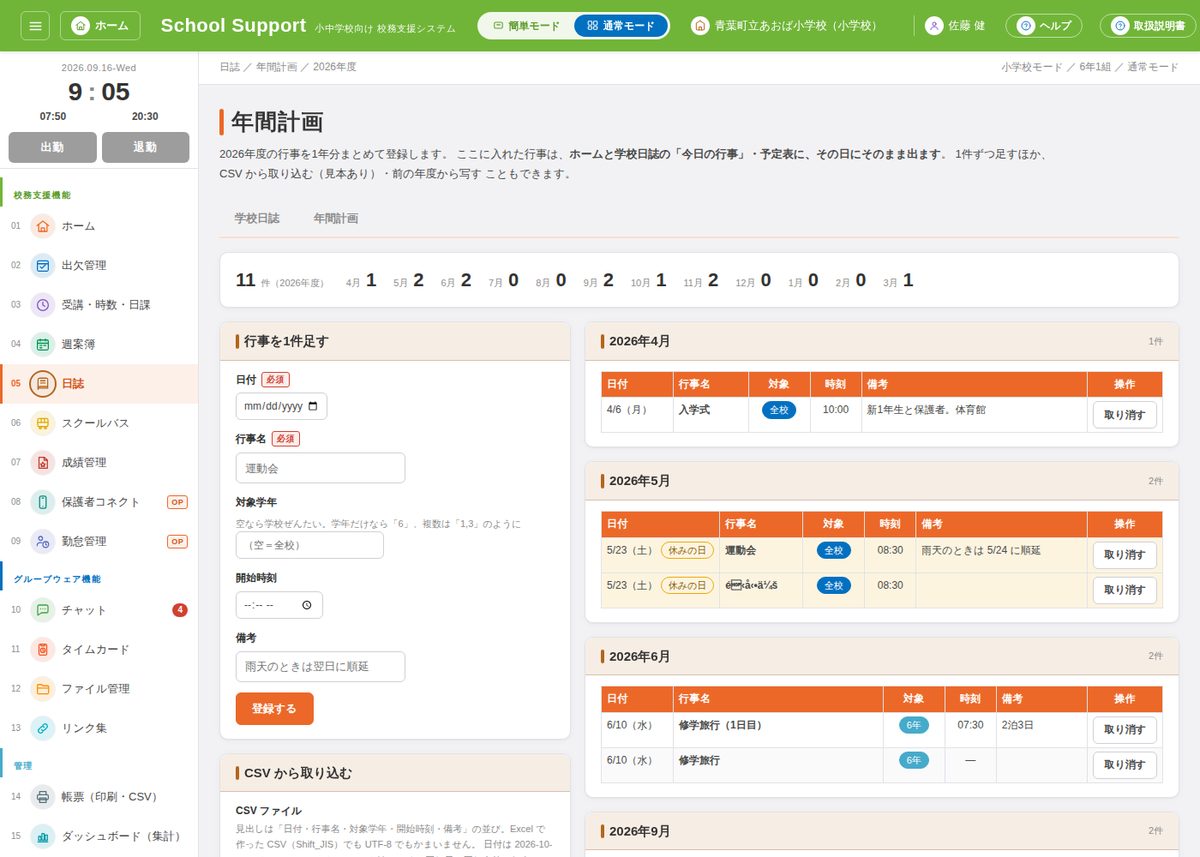
Task: Click the 登録する button
Action: [275, 709]
